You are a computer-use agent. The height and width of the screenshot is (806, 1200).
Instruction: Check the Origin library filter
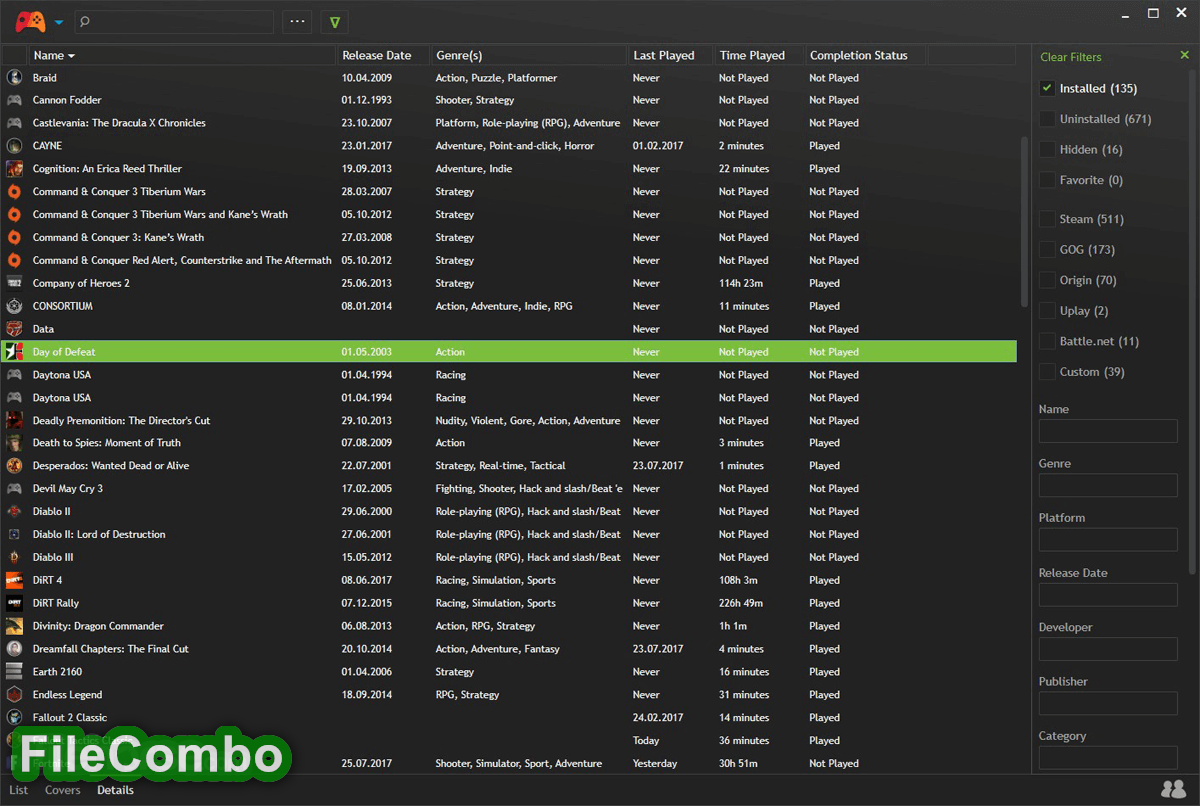(x=1047, y=280)
